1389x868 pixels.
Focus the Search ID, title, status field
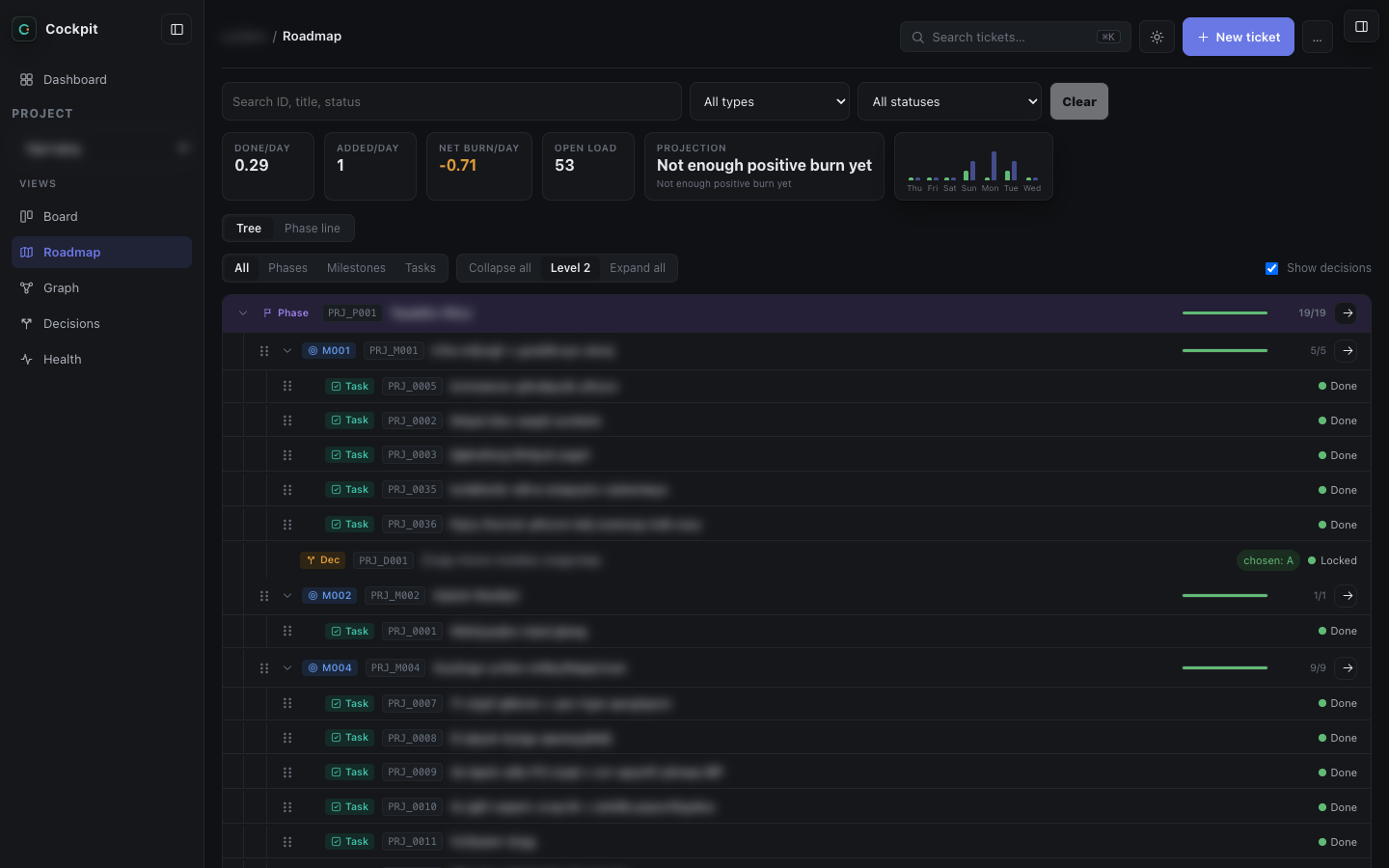click(451, 101)
